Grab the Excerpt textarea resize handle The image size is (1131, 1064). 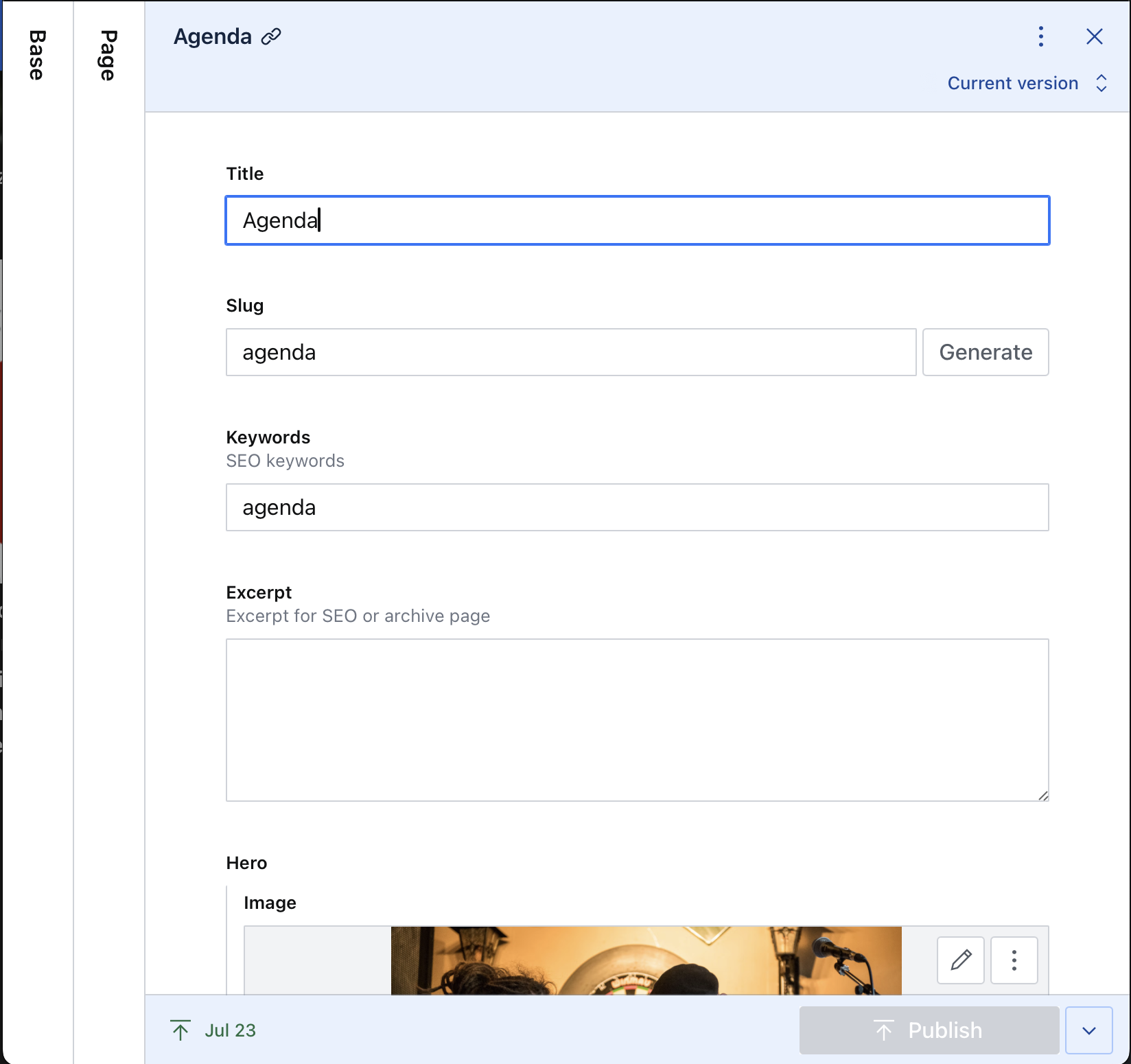click(x=1043, y=796)
